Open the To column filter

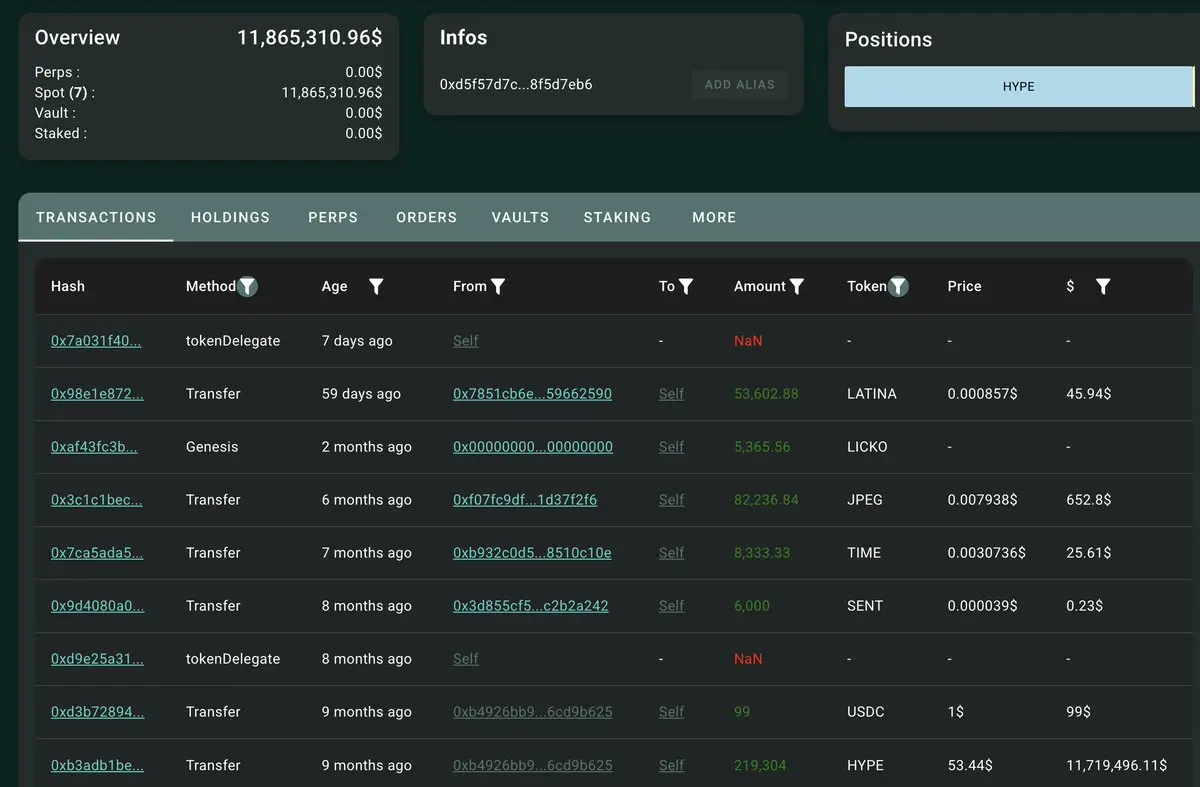(x=686, y=287)
